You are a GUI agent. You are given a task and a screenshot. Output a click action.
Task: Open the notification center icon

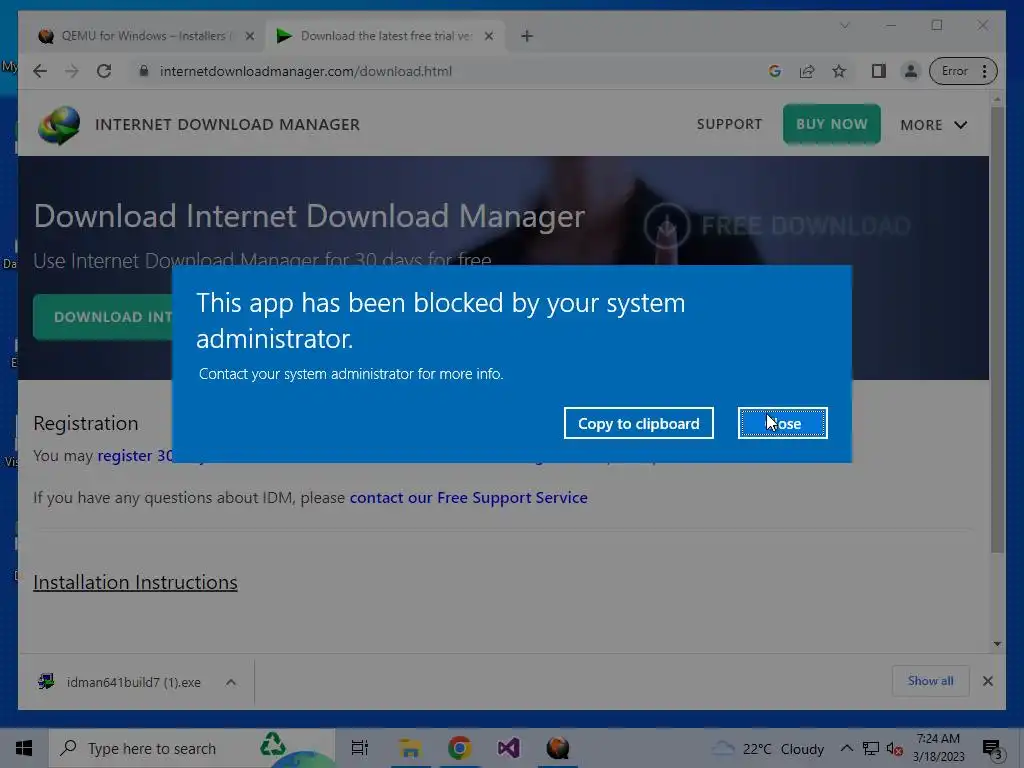click(x=993, y=749)
